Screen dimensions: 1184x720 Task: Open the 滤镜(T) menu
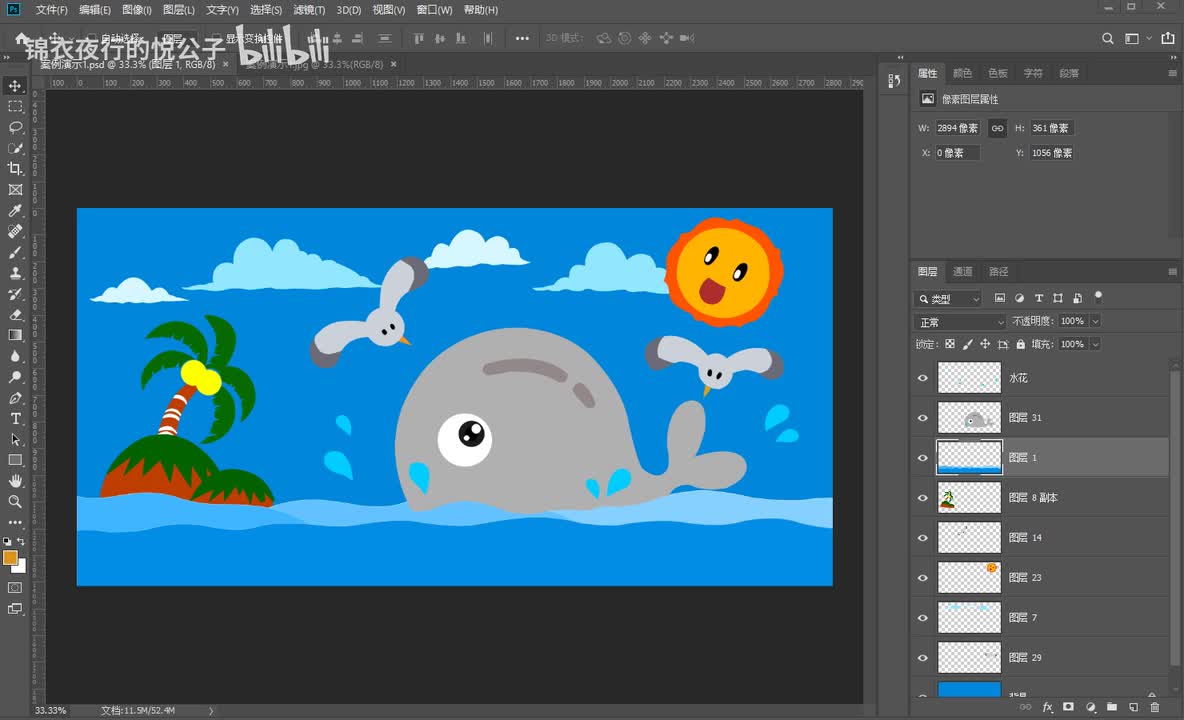(x=307, y=10)
